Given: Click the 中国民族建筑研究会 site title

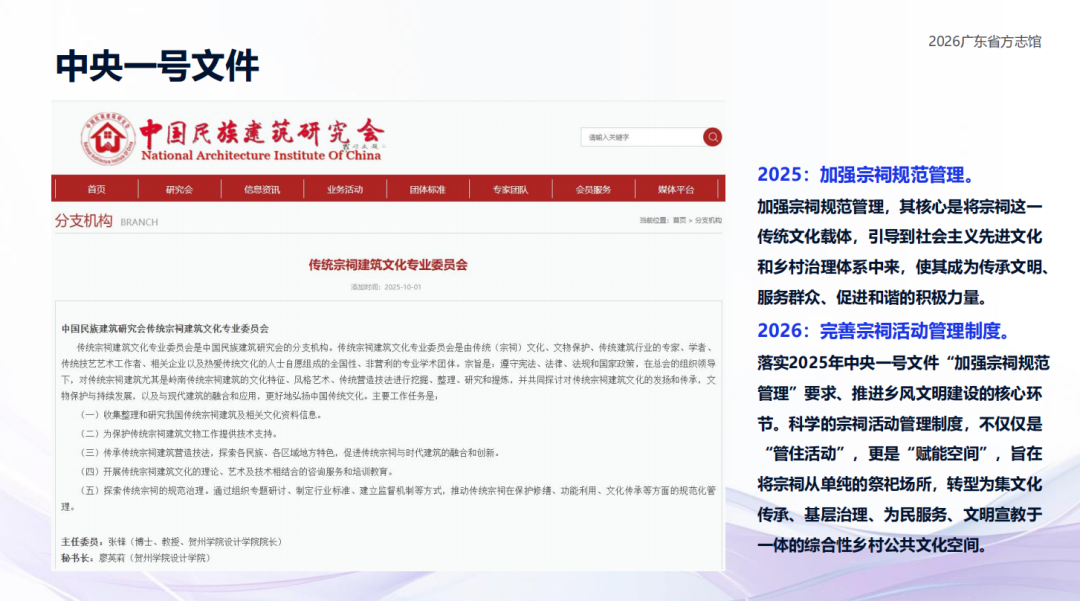Looking at the screenshot, I should 262,131.
